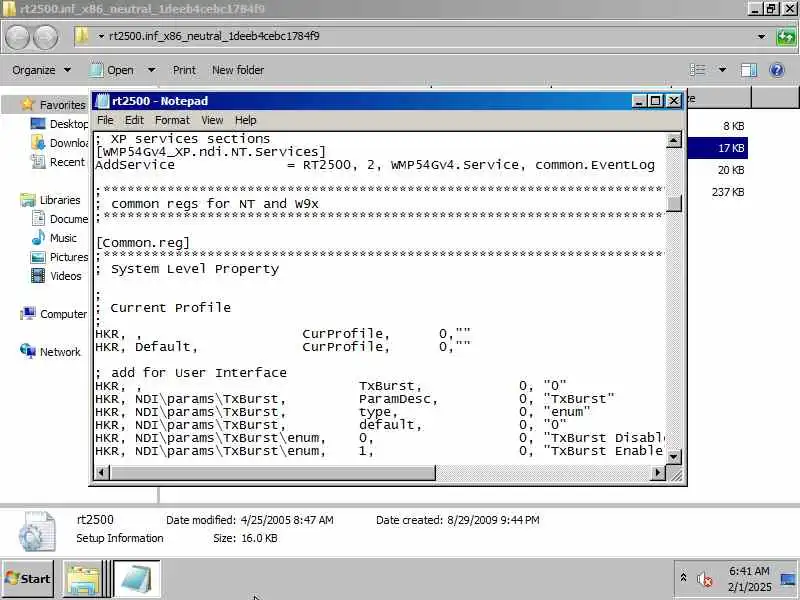Image resolution: width=800 pixels, height=600 pixels.
Task: Open the Start menu
Action: coord(28,579)
